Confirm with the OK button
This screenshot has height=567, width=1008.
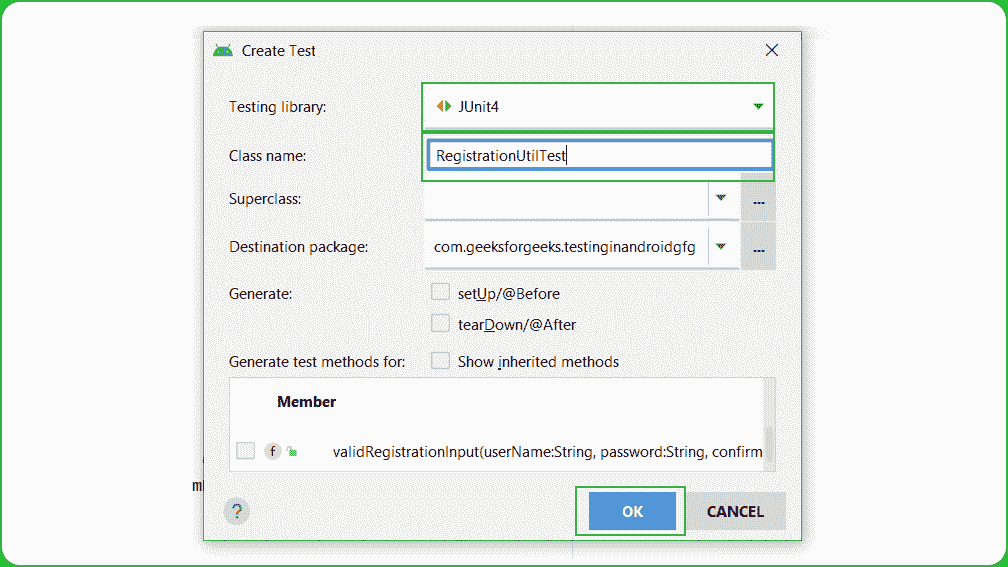point(632,511)
